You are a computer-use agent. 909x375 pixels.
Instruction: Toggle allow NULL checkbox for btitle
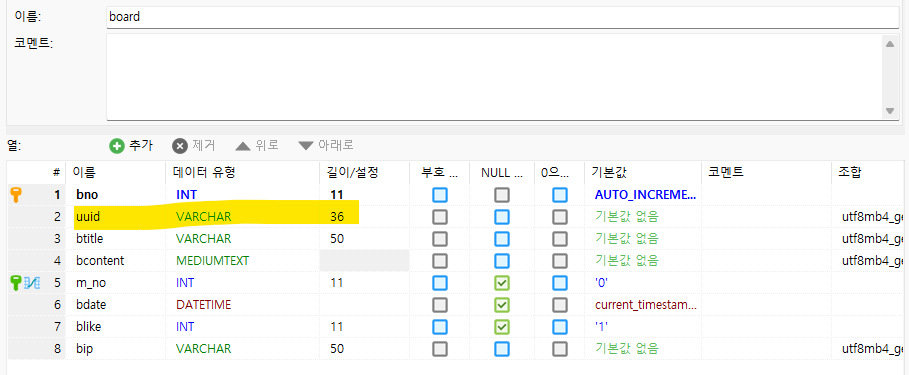502,239
